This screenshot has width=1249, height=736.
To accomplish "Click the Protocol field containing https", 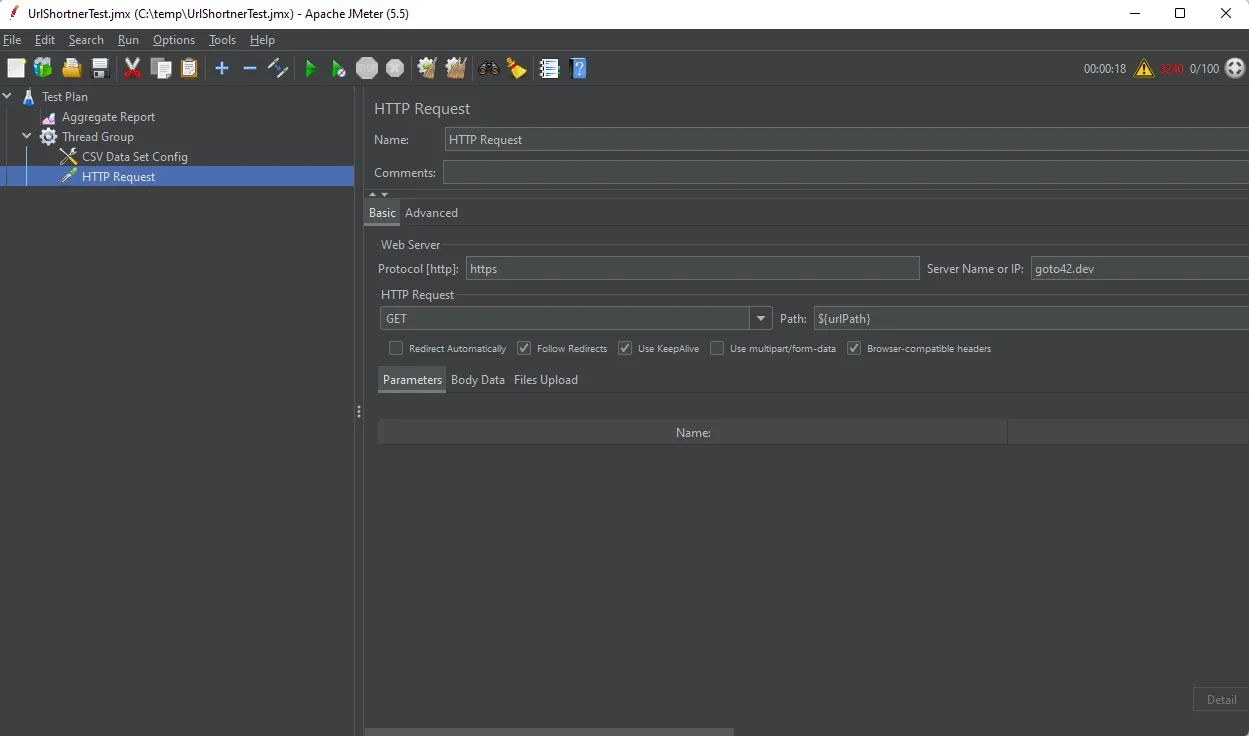I will (x=692, y=268).
